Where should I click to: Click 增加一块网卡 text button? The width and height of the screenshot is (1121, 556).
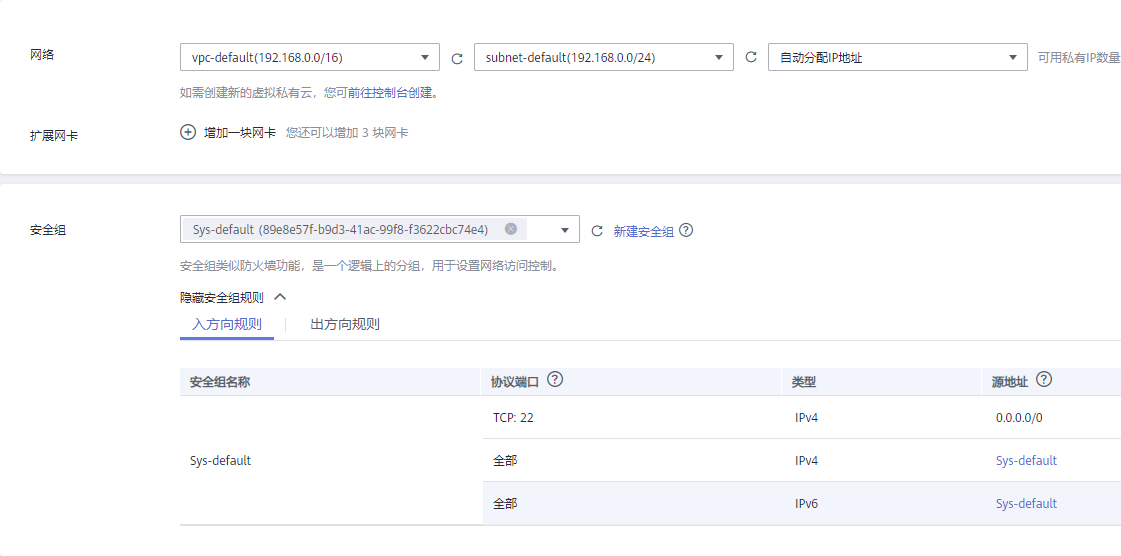(239, 133)
